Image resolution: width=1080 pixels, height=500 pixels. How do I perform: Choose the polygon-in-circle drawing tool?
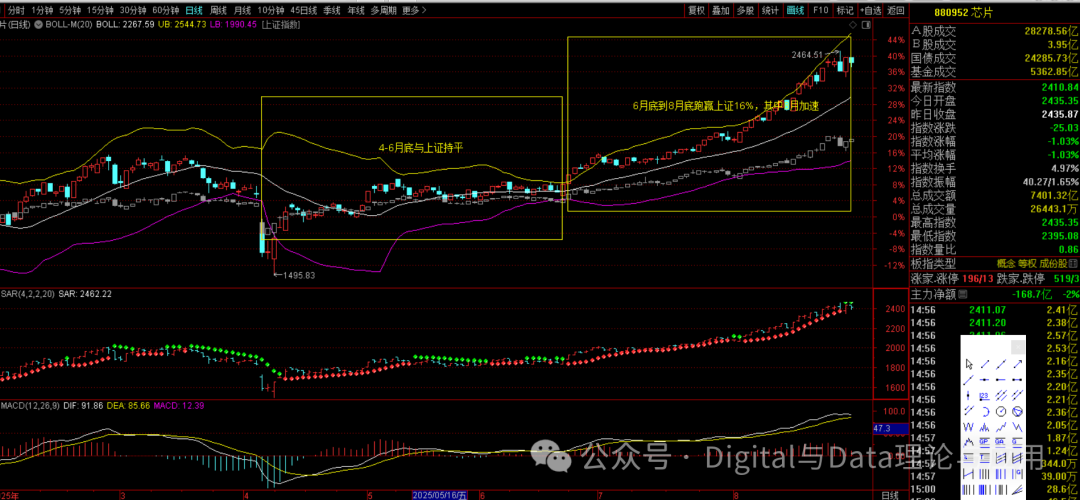[1017, 411]
